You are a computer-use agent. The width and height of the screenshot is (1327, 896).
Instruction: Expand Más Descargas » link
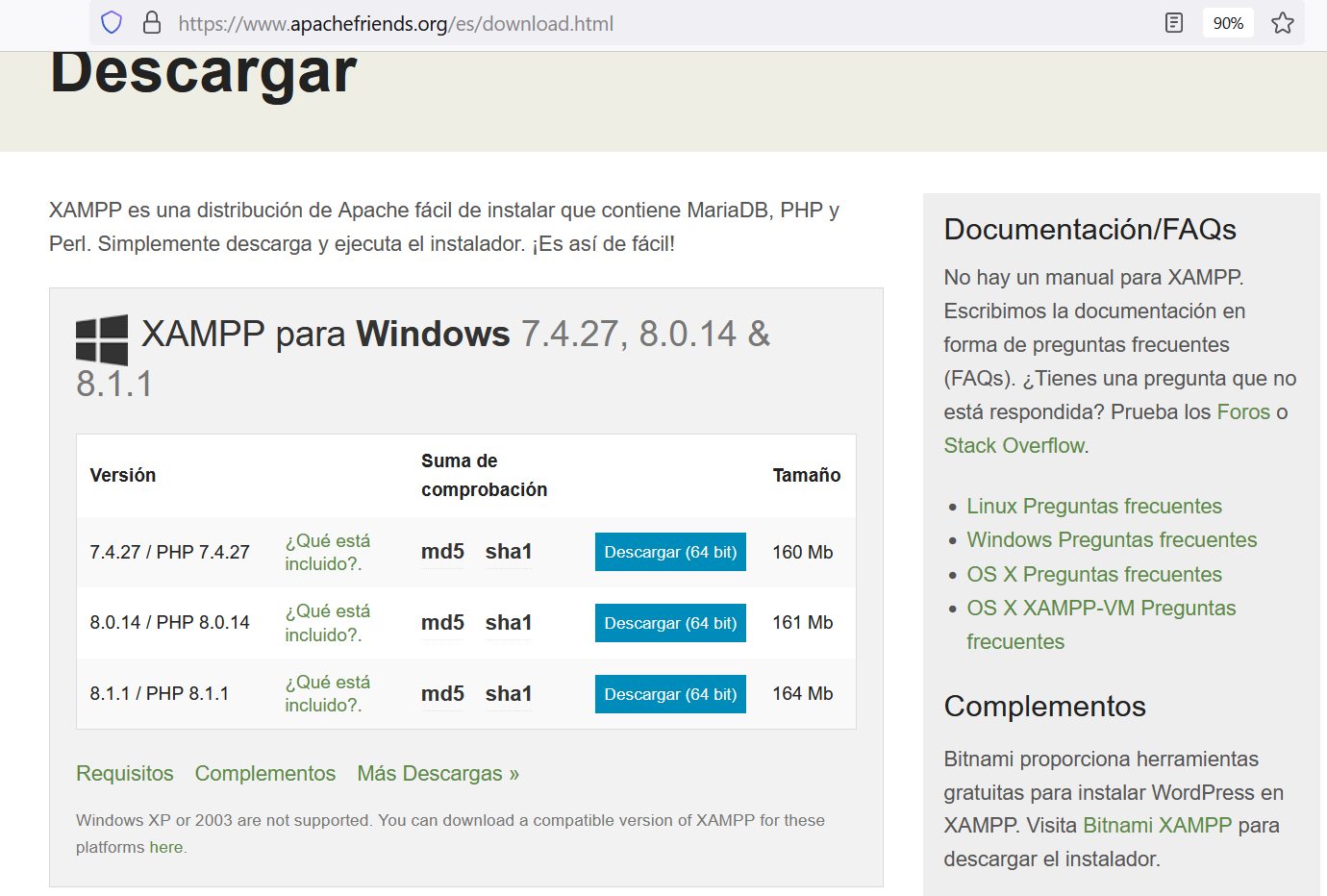pyautogui.click(x=438, y=774)
